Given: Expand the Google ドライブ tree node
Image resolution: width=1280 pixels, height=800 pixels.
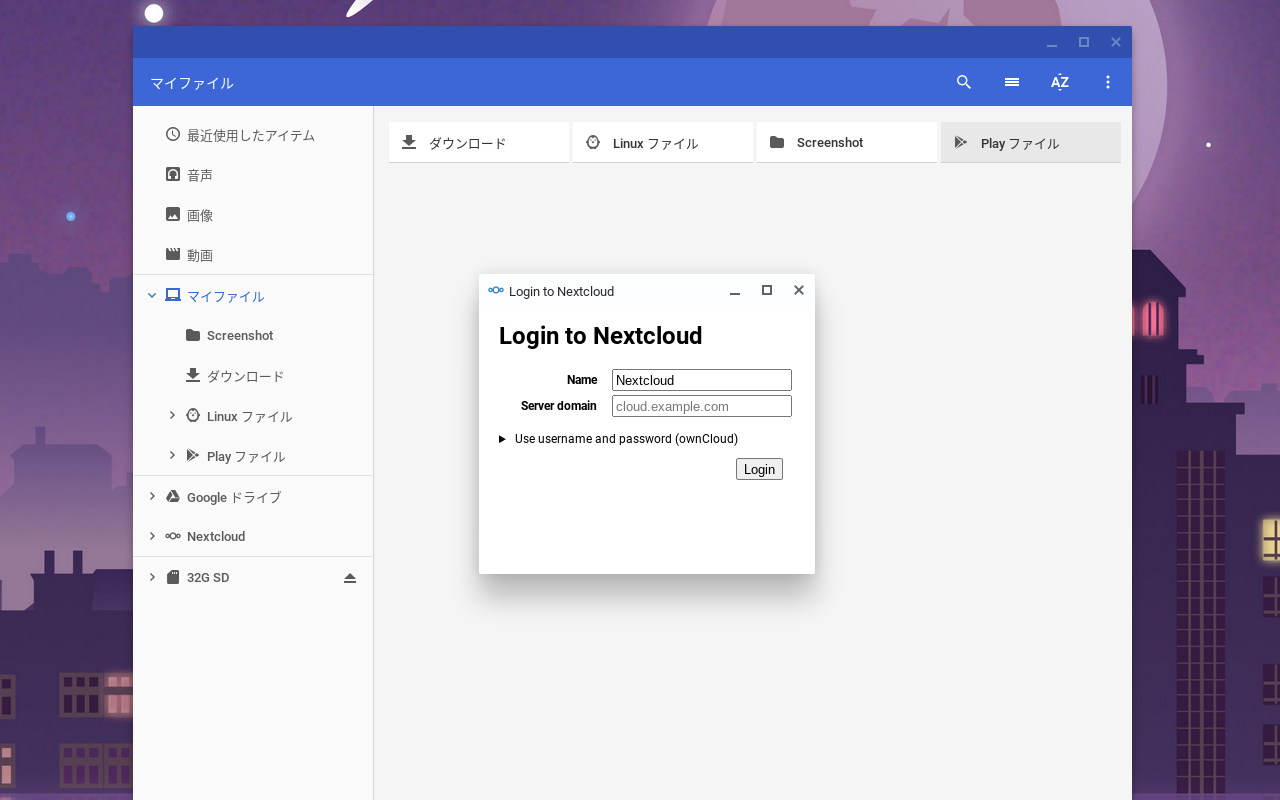Looking at the screenshot, I should click(x=152, y=496).
